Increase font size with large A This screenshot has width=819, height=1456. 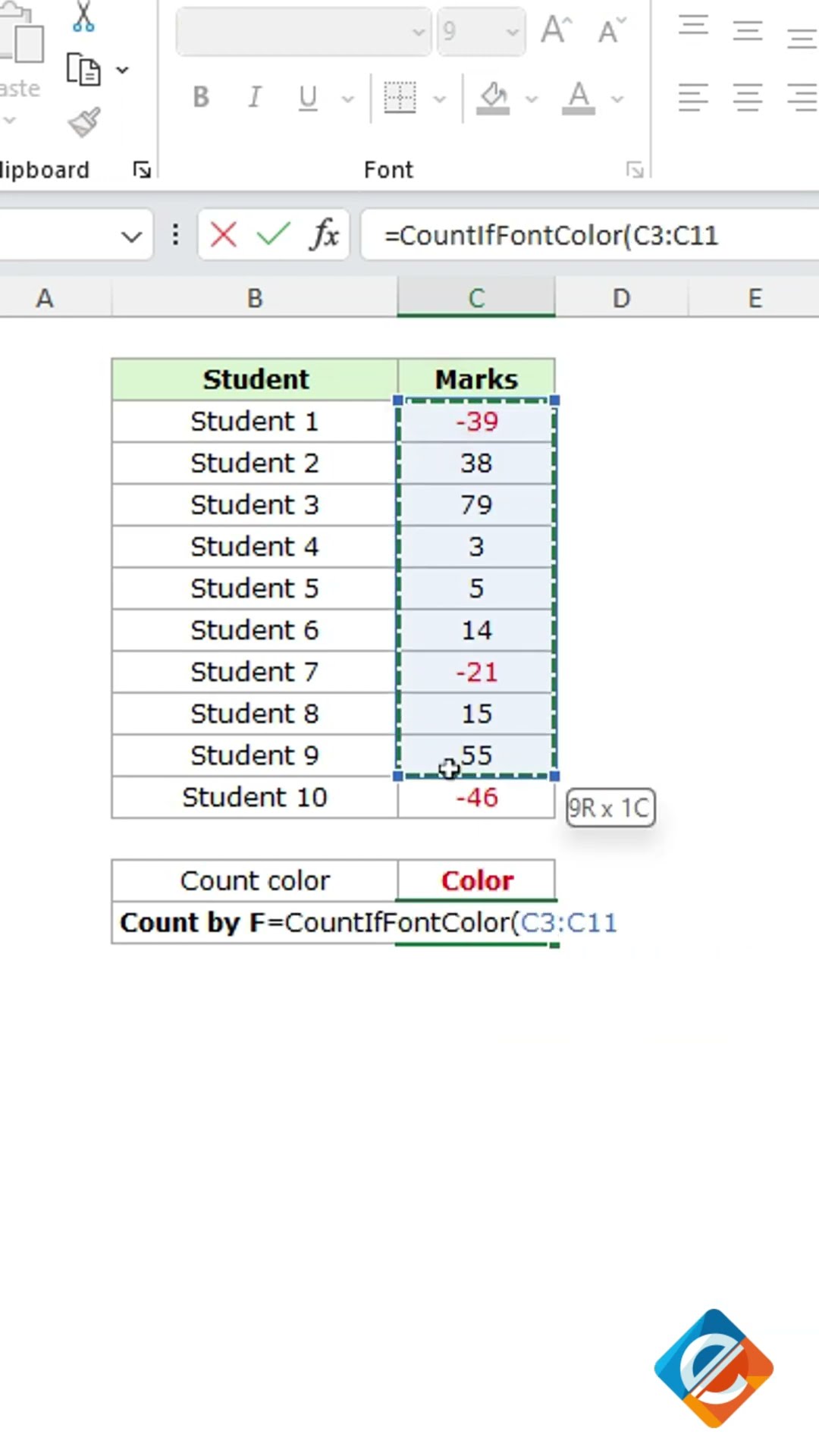(557, 30)
